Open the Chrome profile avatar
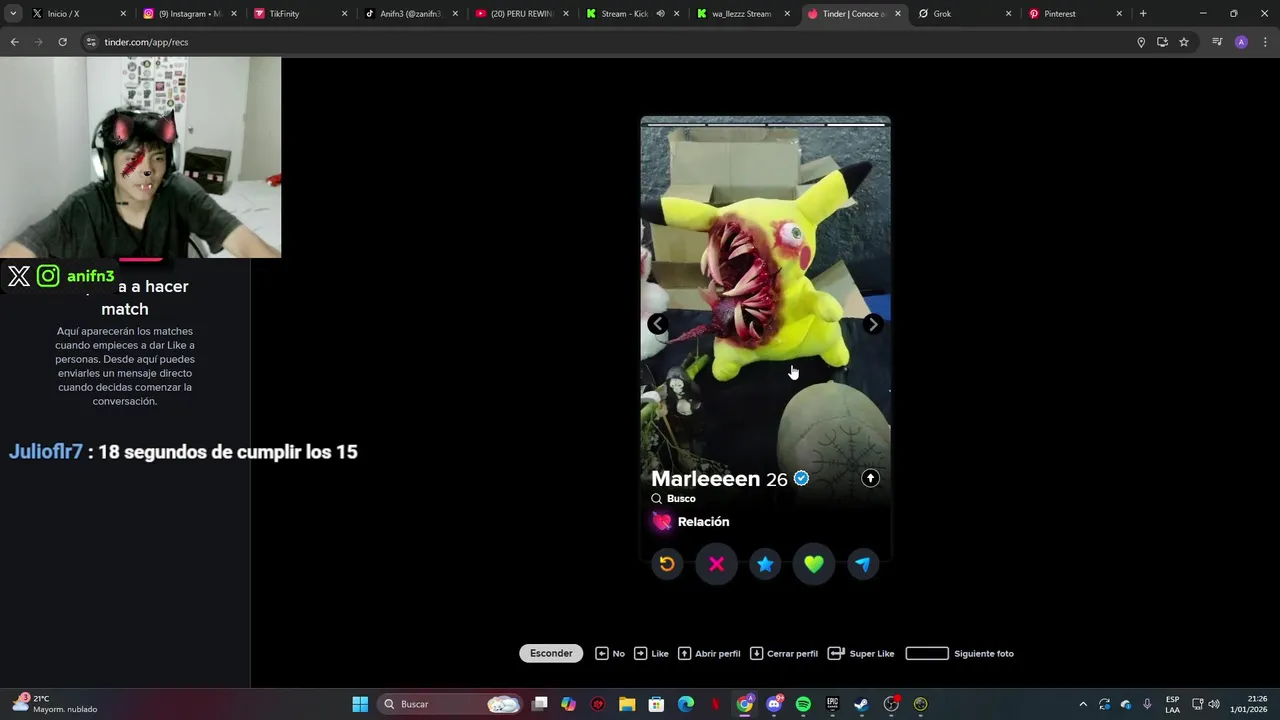The width and height of the screenshot is (1280, 720). point(1241,42)
